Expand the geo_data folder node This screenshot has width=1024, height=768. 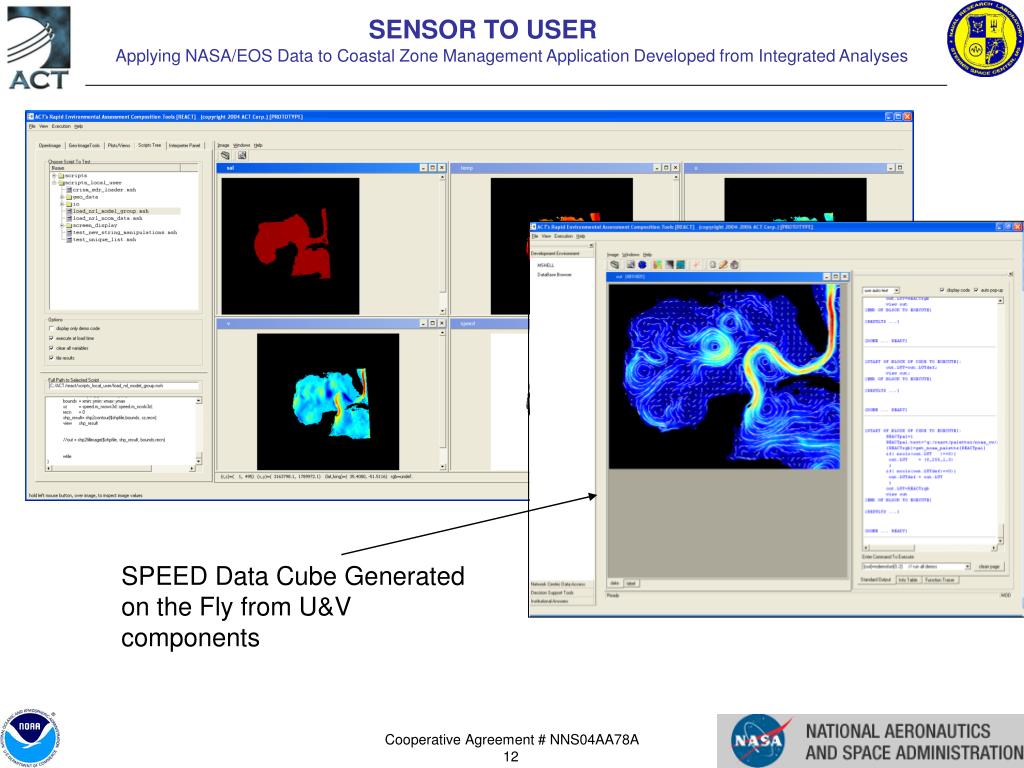pyautogui.click(x=62, y=197)
